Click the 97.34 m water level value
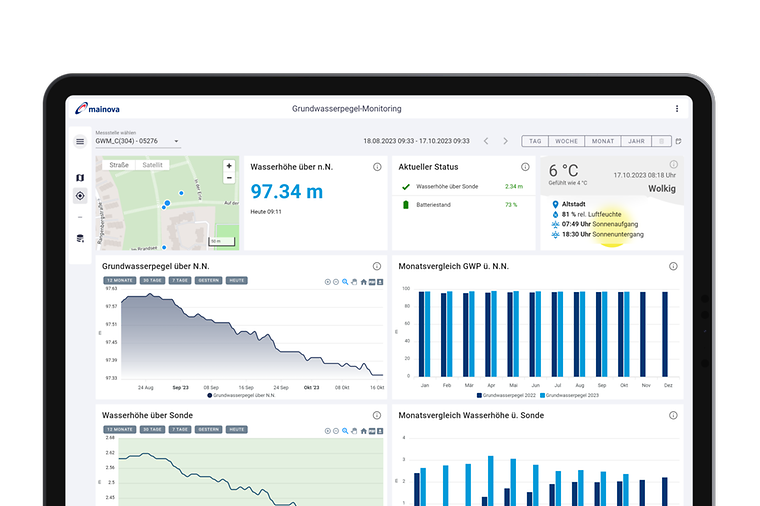 pyautogui.click(x=286, y=191)
